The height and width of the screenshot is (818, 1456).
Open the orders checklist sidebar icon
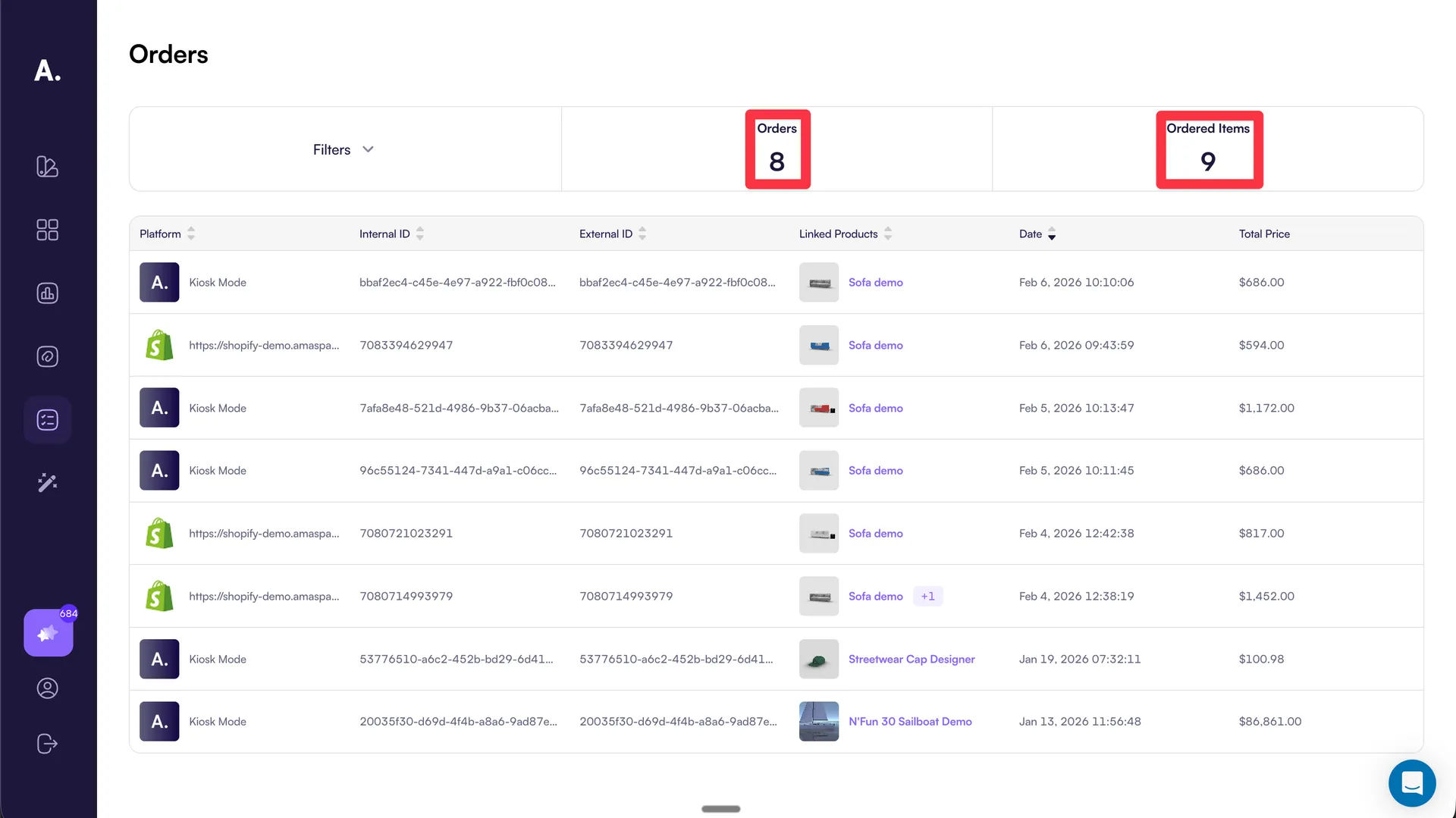tap(47, 419)
